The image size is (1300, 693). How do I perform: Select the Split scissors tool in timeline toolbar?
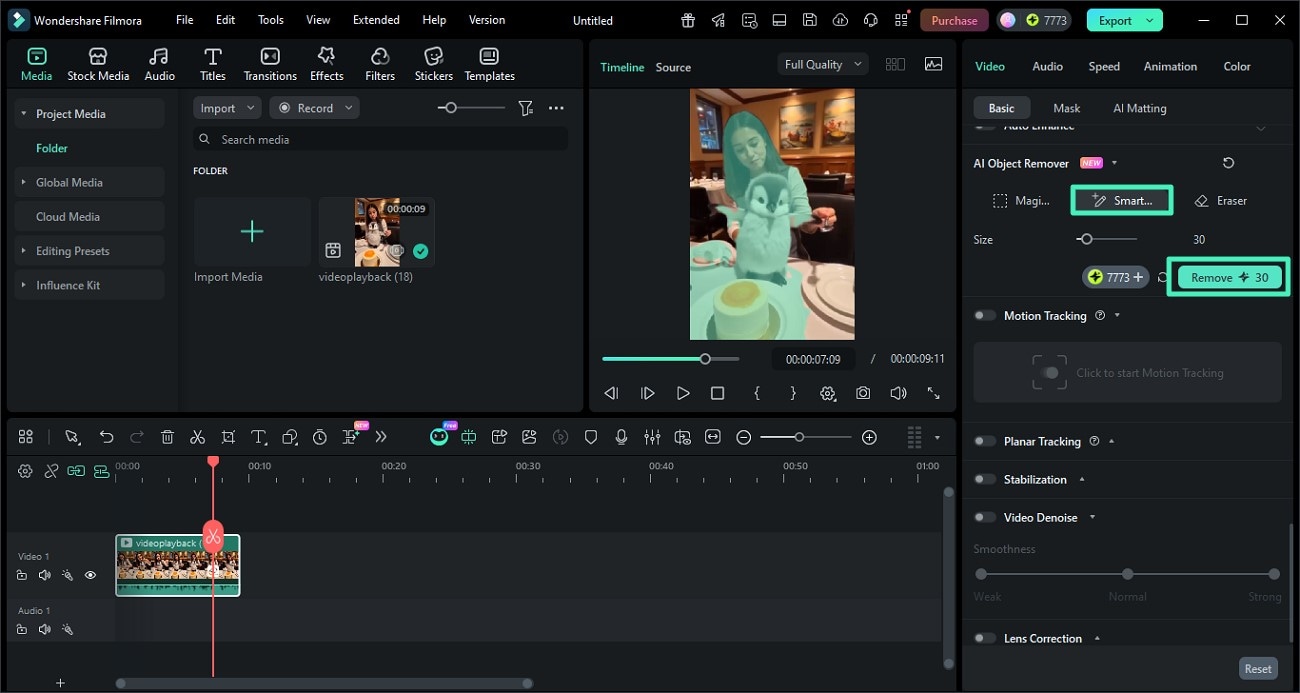[x=197, y=437]
